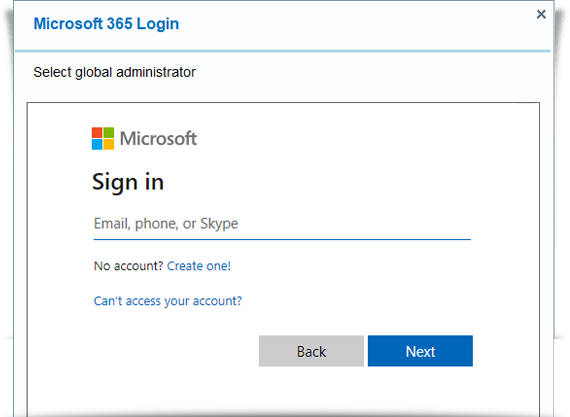Click the Select global administrator label
The width and height of the screenshot is (570, 417).
(115, 72)
